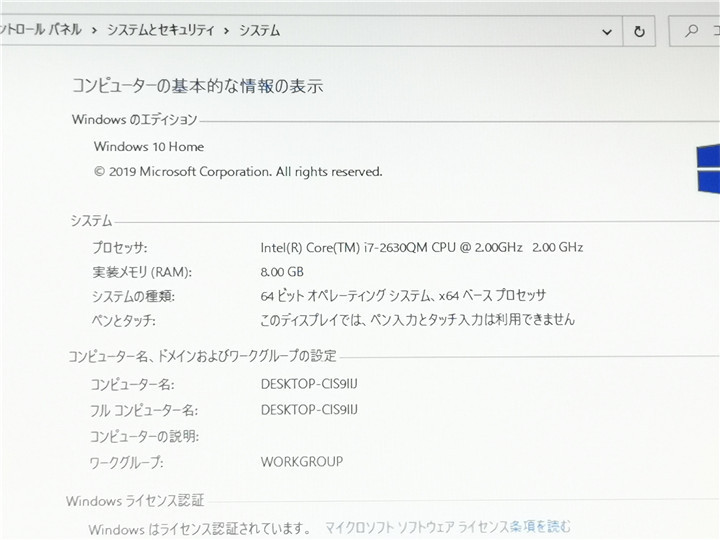Click the Windows のエディション section header

135,120
